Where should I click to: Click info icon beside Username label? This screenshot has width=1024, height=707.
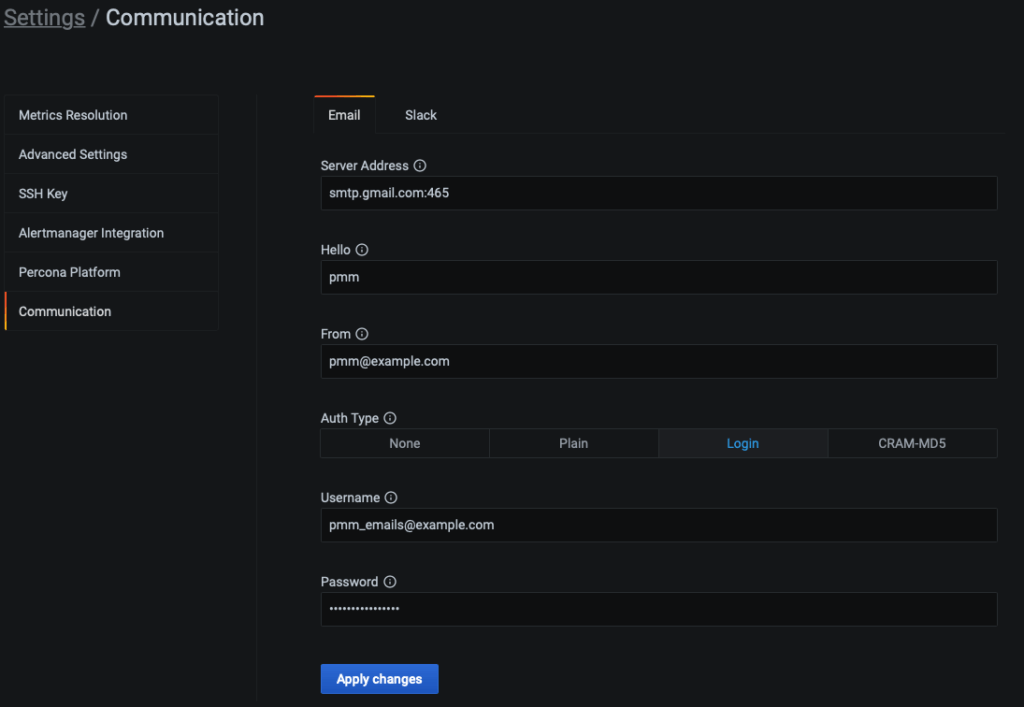pos(391,498)
